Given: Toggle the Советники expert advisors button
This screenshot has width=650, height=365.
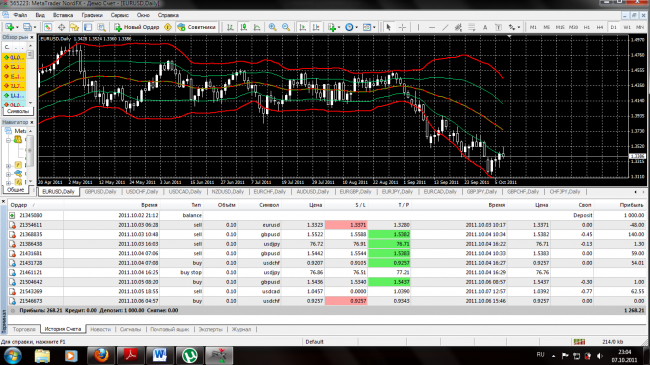Looking at the screenshot, I should [x=196, y=27].
